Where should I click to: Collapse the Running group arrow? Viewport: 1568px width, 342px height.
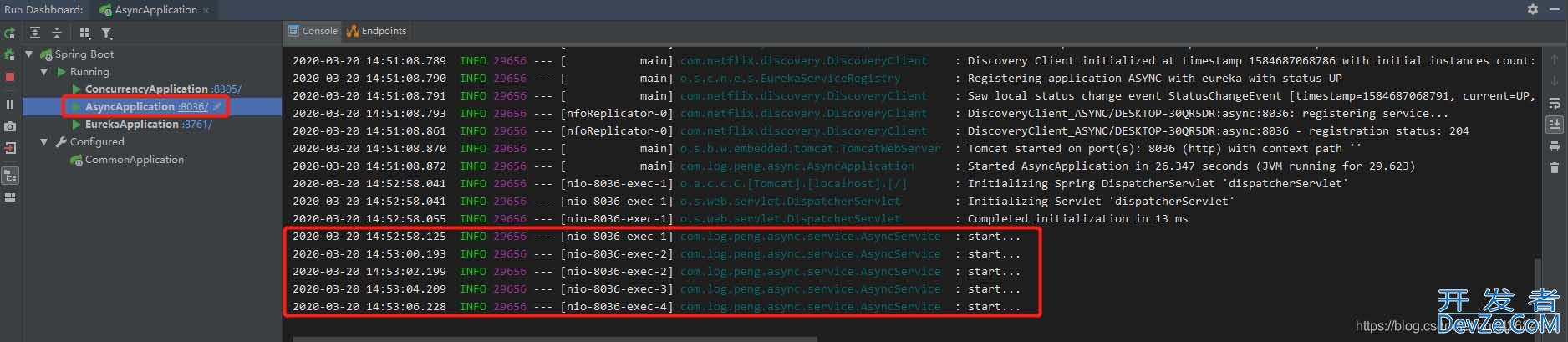tap(44, 72)
